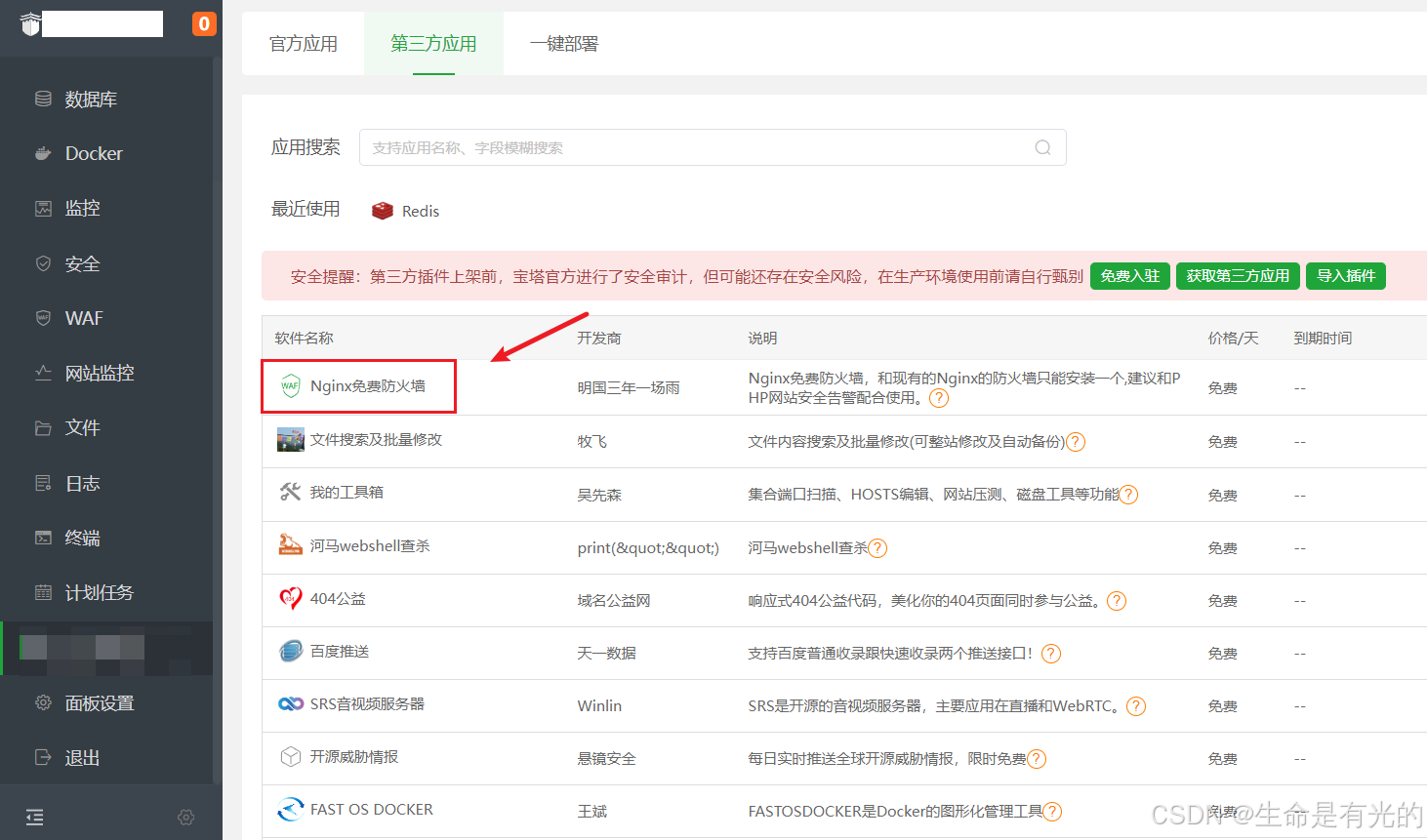Switch to the 官方应用 tab
1427x840 pixels.
tap(303, 44)
